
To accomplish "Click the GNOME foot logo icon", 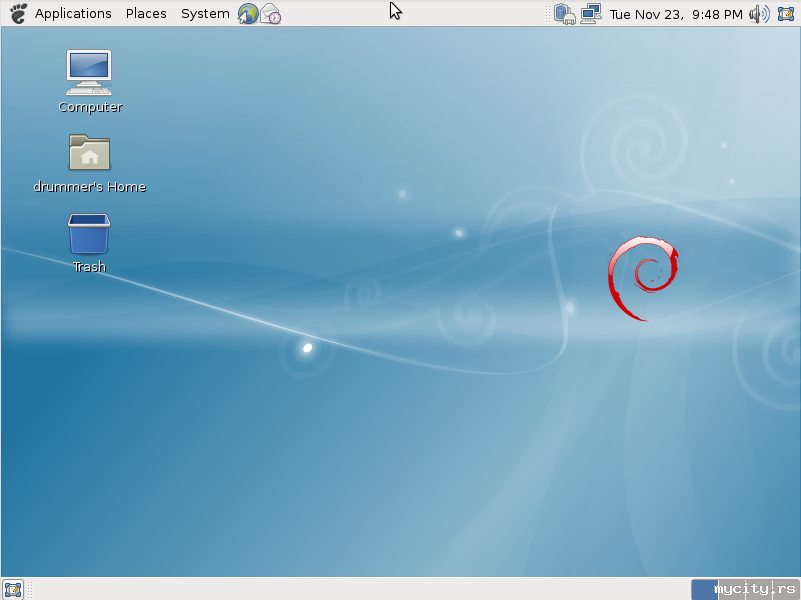I will pyautogui.click(x=18, y=13).
